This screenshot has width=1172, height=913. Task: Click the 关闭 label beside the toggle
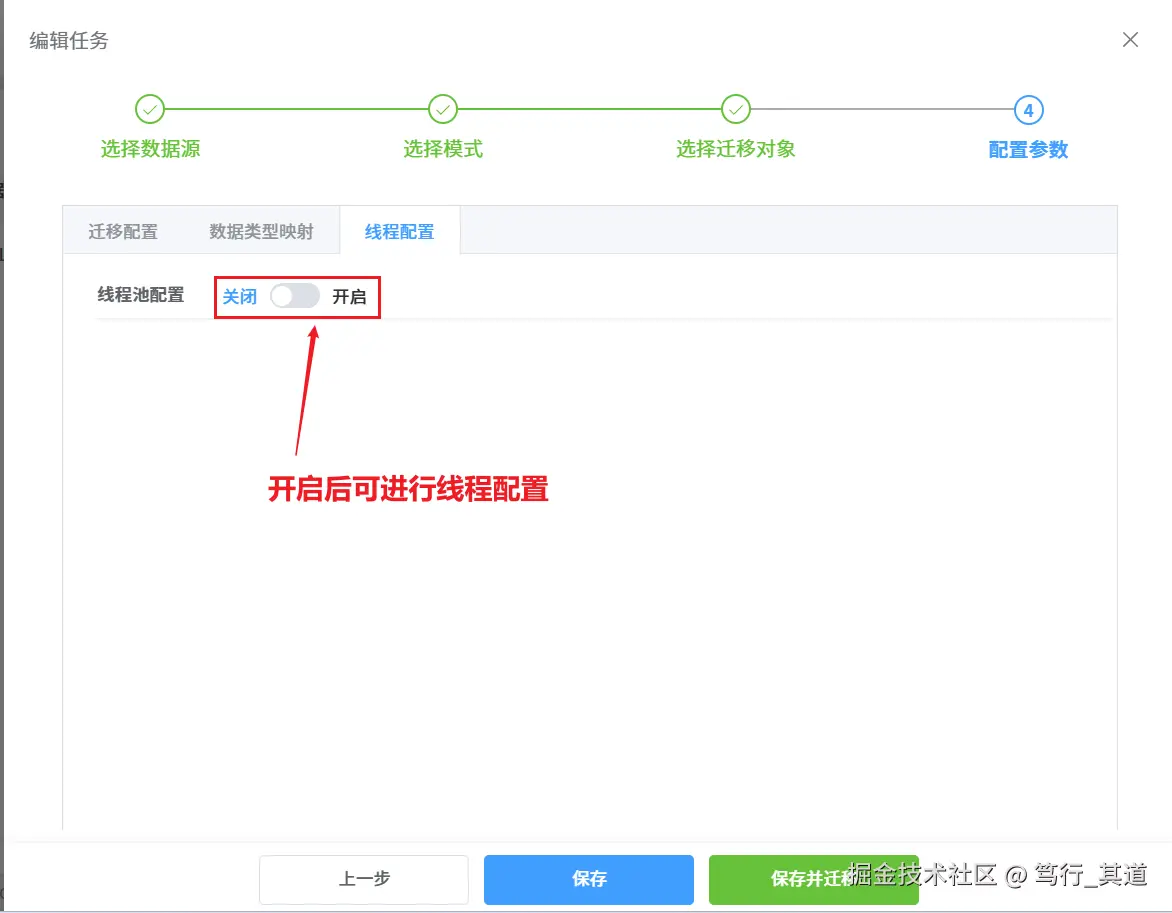239,295
